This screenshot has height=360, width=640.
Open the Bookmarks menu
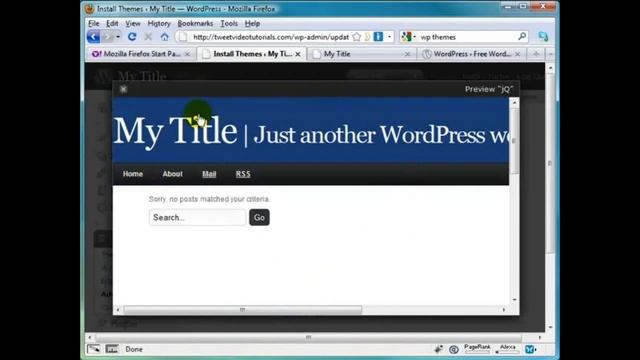[x=195, y=23]
